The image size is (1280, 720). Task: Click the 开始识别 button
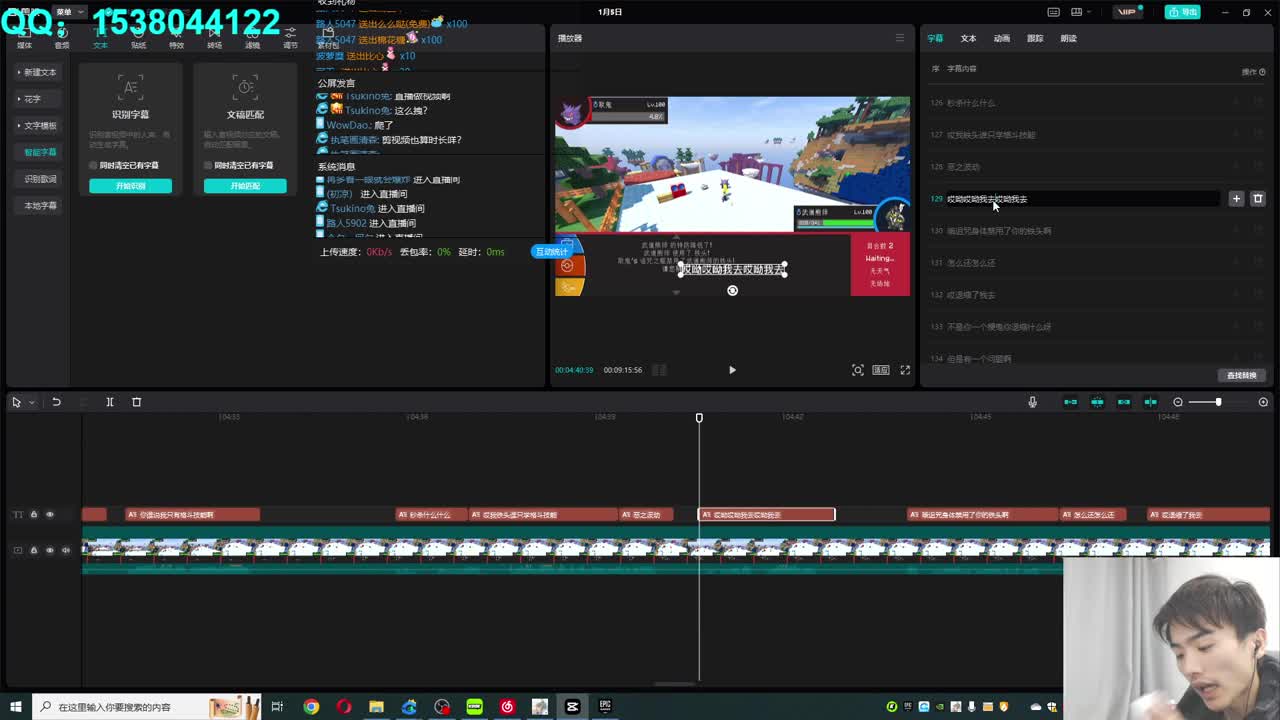tap(130, 186)
